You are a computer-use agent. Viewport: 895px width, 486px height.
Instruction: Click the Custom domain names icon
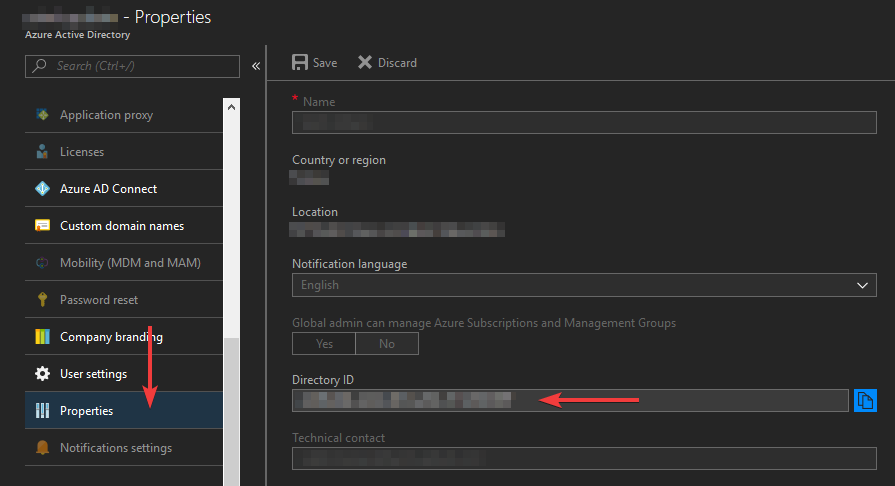click(x=42, y=226)
